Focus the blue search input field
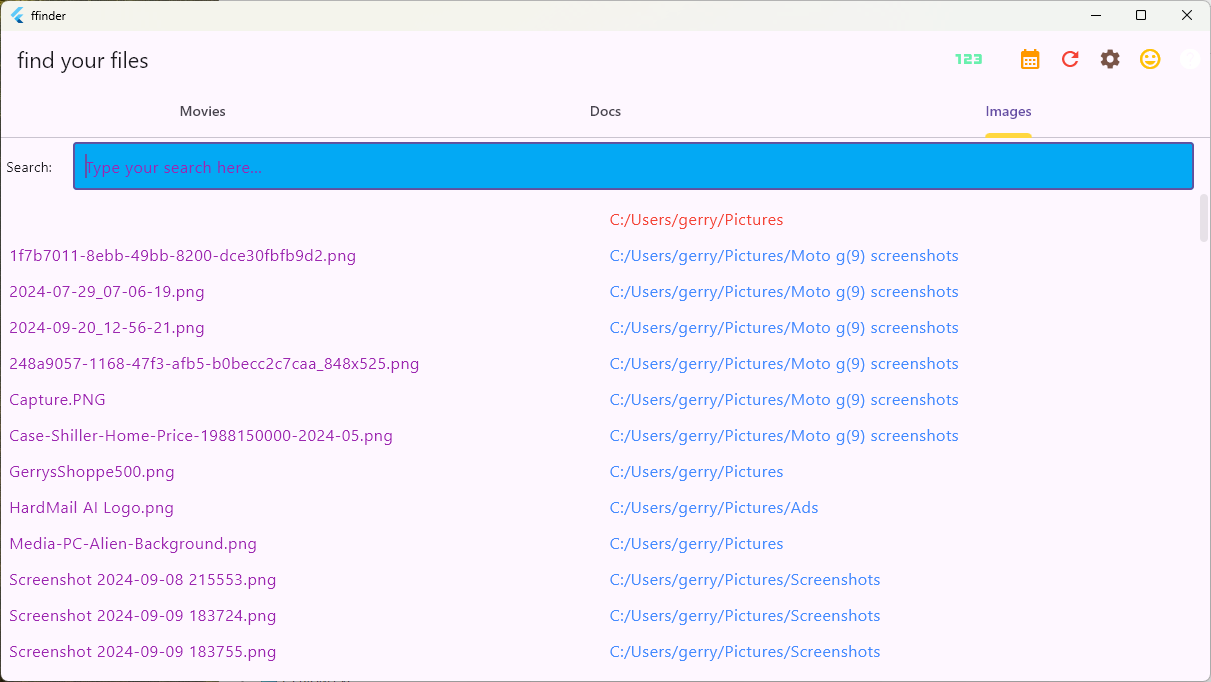Viewport: 1211px width, 682px height. 633,166
